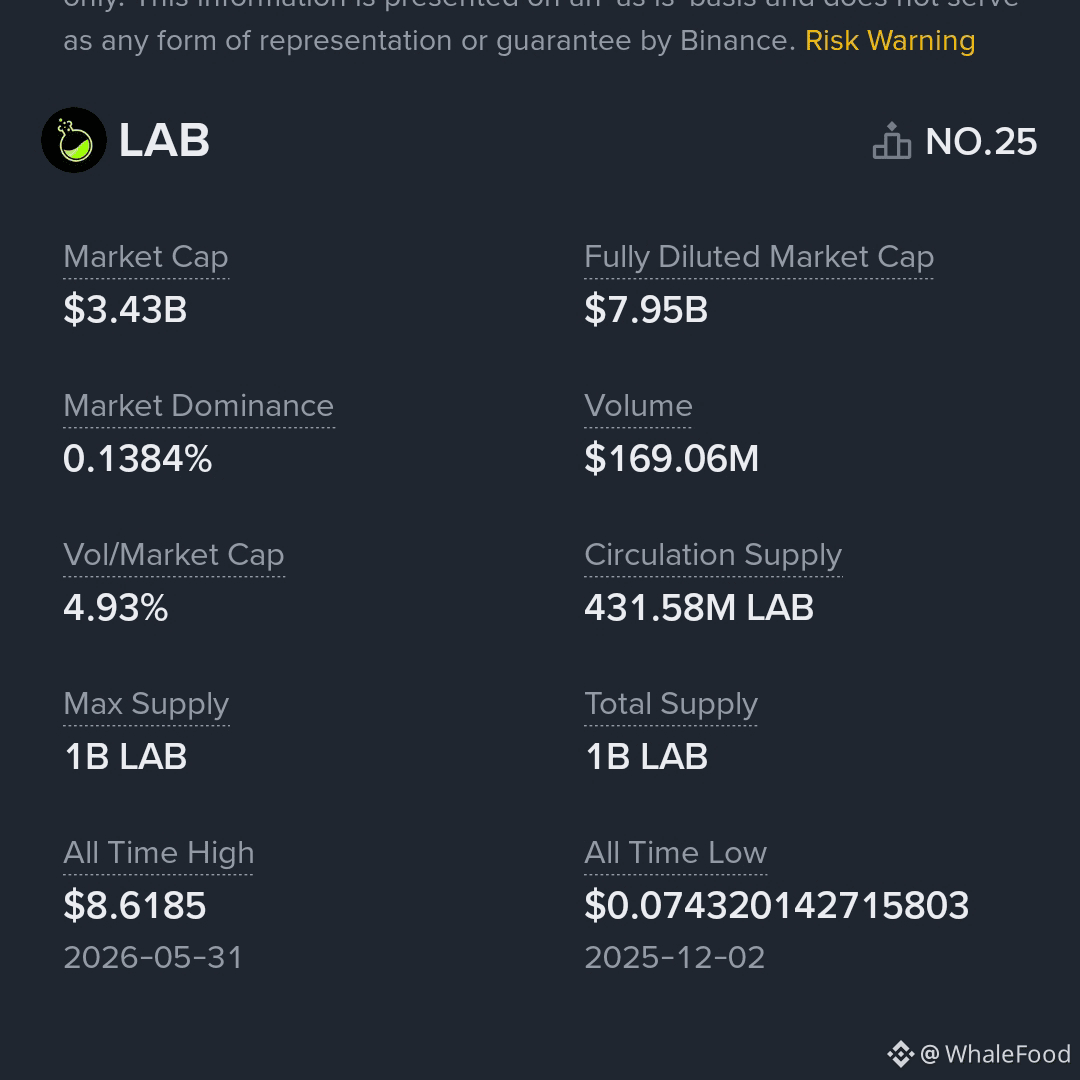Click the LAB token name heading
This screenshot has width=1080, height=1080.
[x=164, y=141]
